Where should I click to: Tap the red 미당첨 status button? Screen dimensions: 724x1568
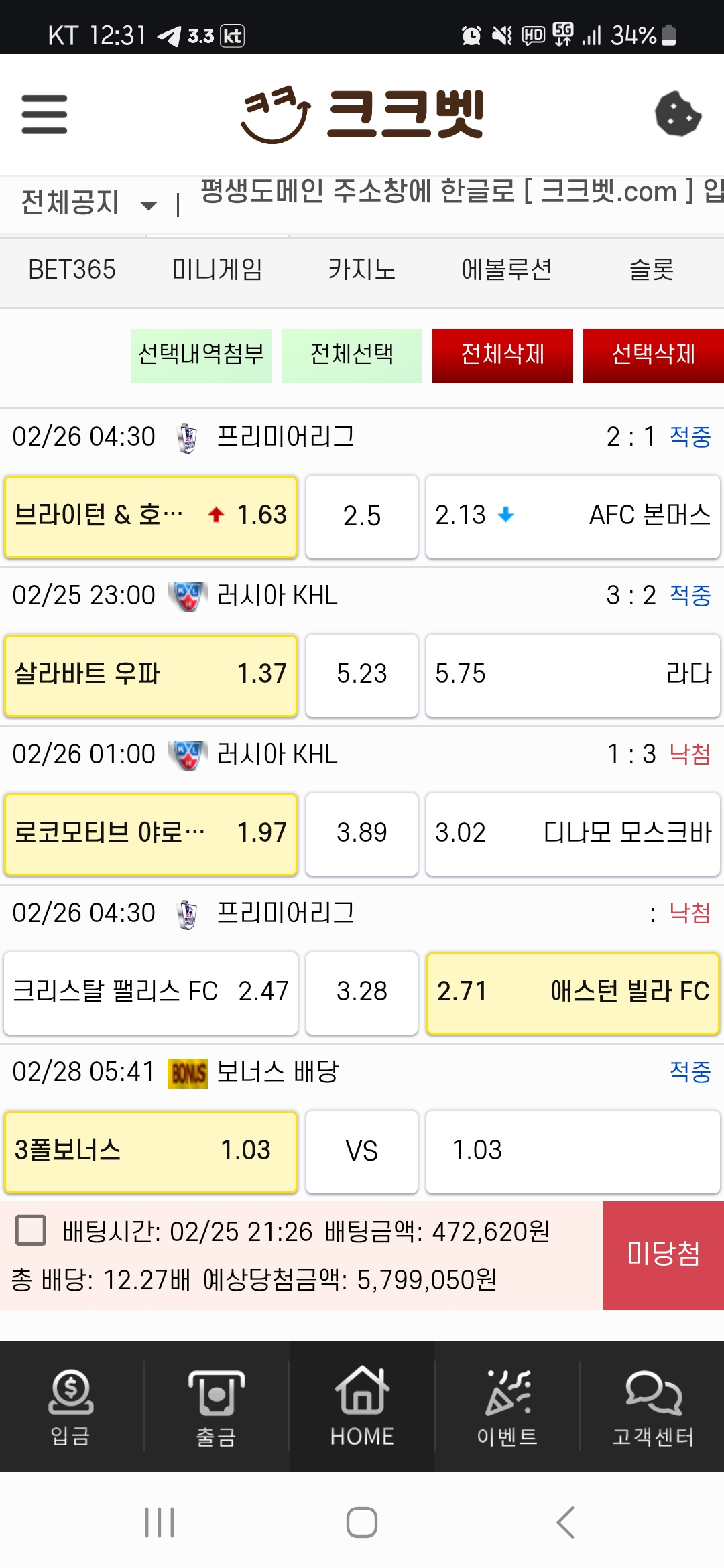click(x=664, y=1255)
